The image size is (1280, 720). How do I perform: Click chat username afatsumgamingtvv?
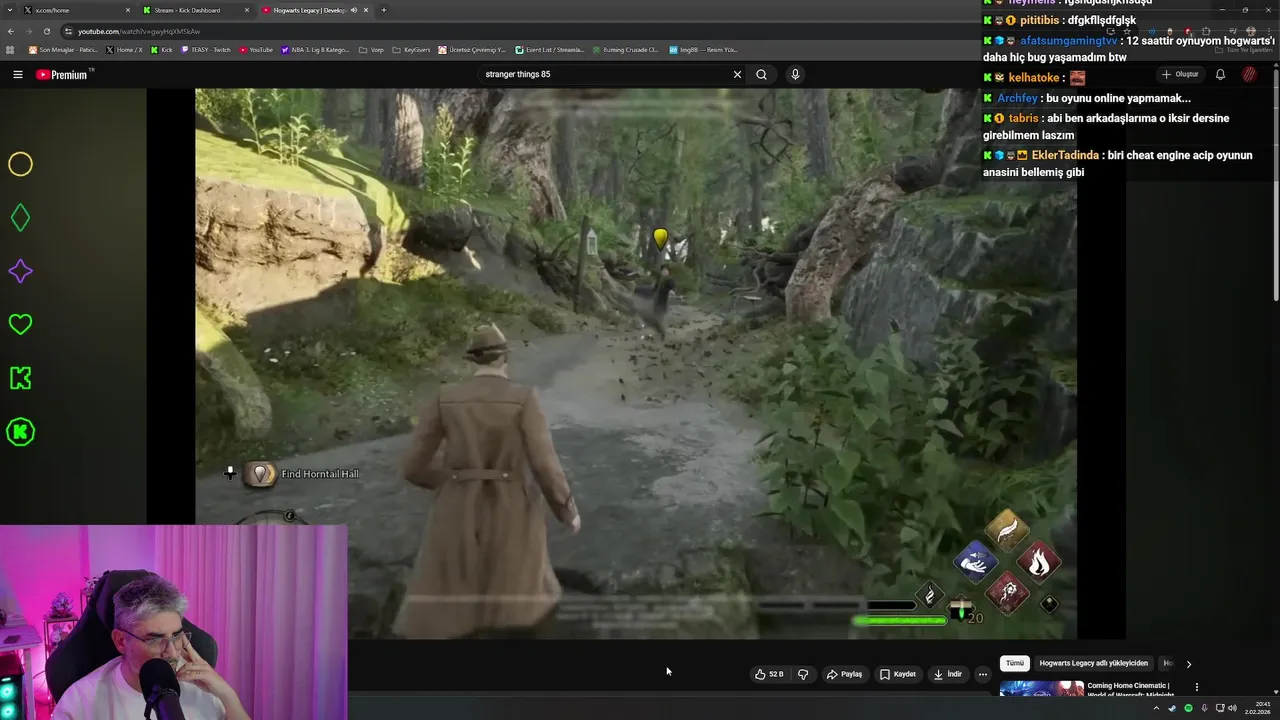point(1068,41)
